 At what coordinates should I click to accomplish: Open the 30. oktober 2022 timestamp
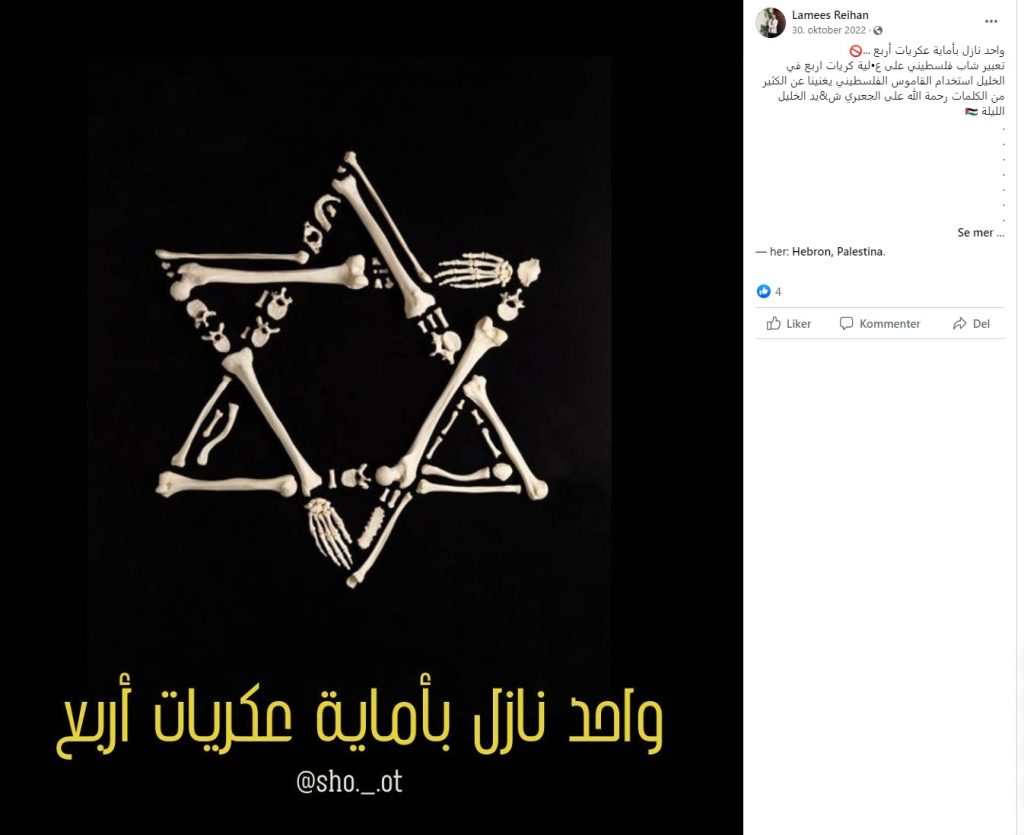[829, 30]
